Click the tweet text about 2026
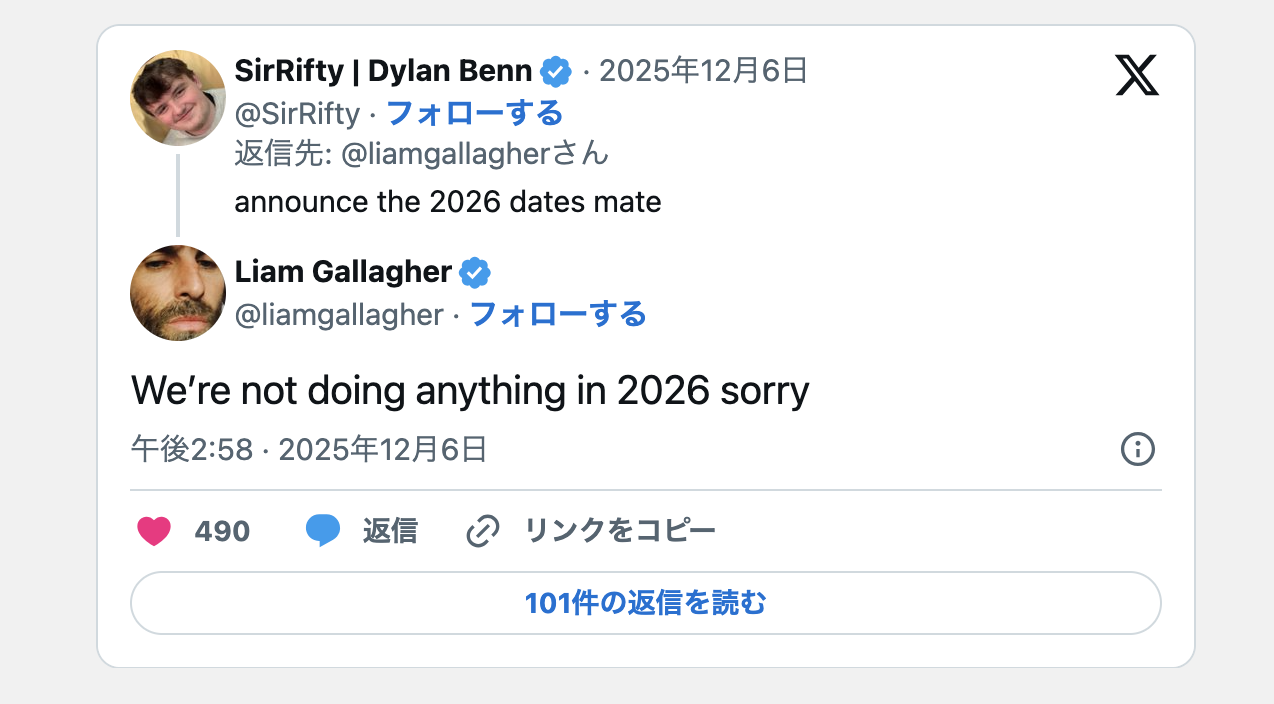The width and height of the screenshot is (1274, 704). coord(470,390)
